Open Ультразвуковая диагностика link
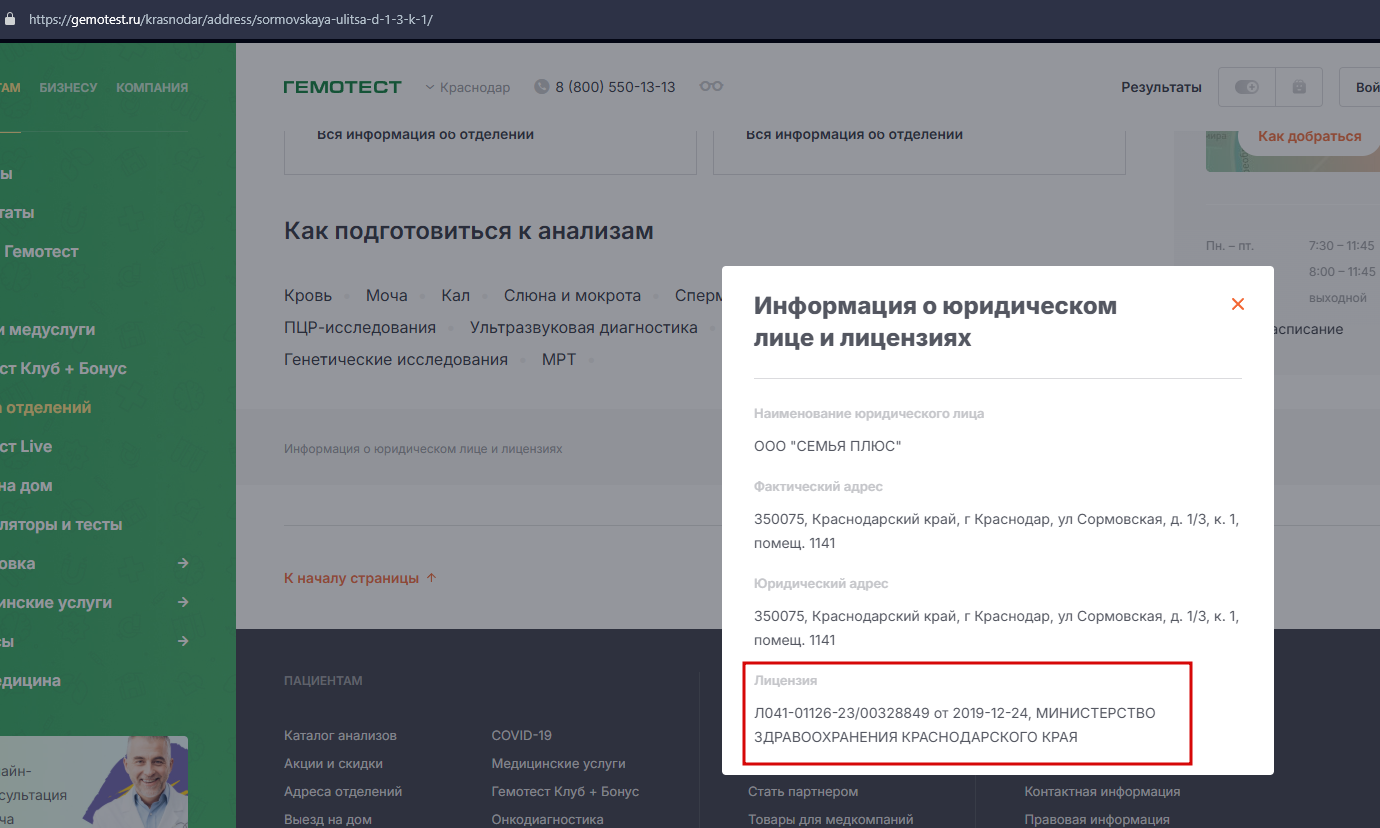Image resolution: width=1380 pixels, height=828 pixels. coord(584,327)
